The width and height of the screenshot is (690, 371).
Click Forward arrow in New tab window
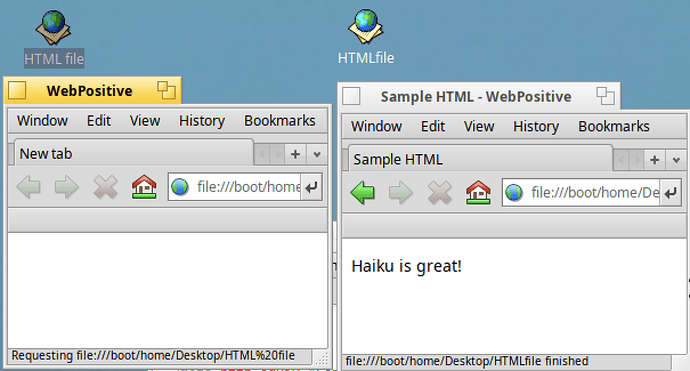(66, 187)
